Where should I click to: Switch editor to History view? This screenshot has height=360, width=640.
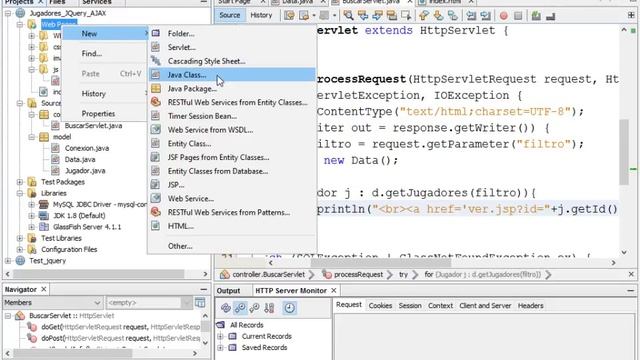(x=261, y=15)
